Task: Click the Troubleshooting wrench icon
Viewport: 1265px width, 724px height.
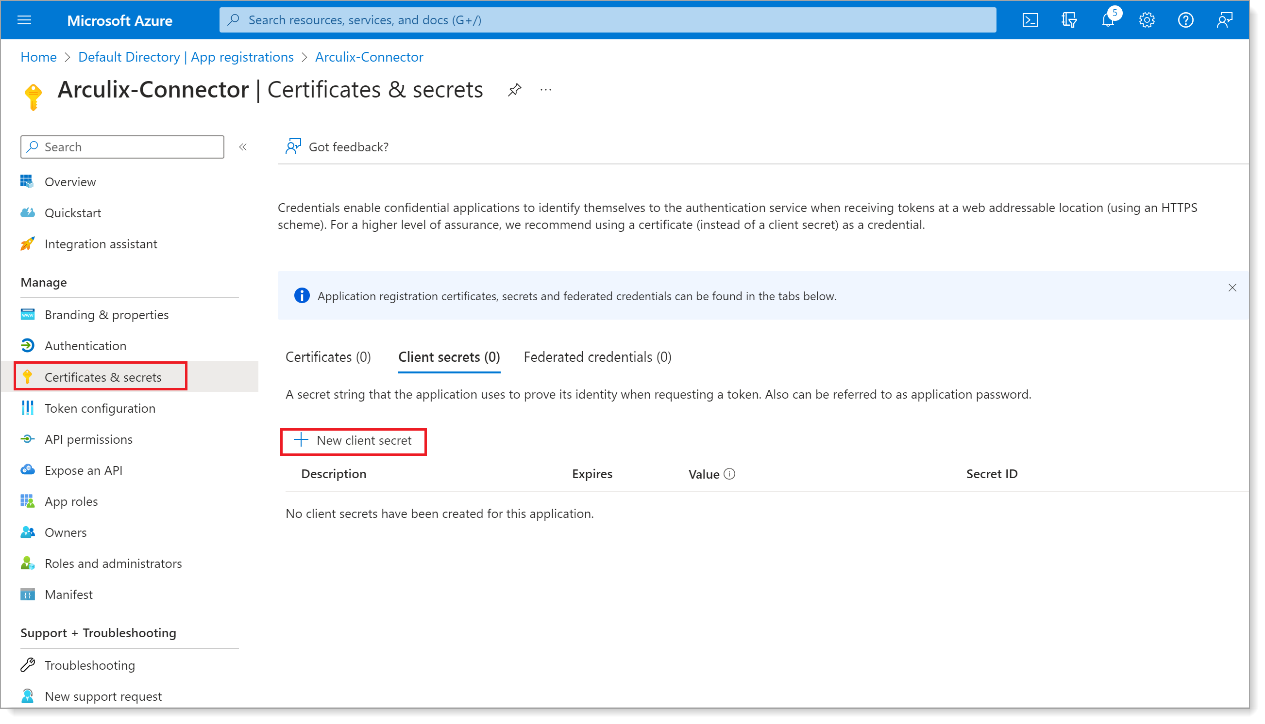Action: point(28,665)
